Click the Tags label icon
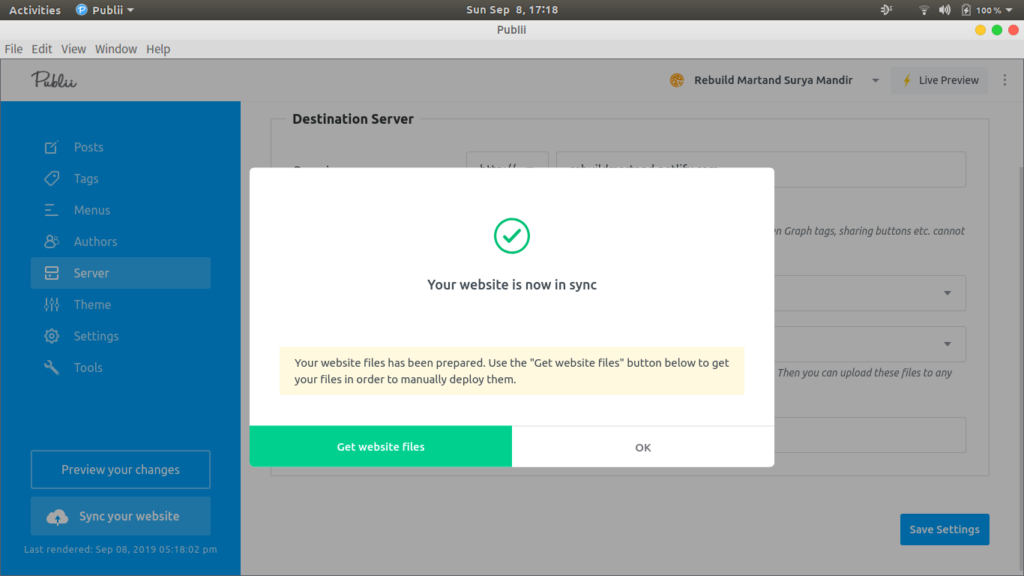Image resolution: width=1024 pixels, height=576 pixels. [51, 178]
